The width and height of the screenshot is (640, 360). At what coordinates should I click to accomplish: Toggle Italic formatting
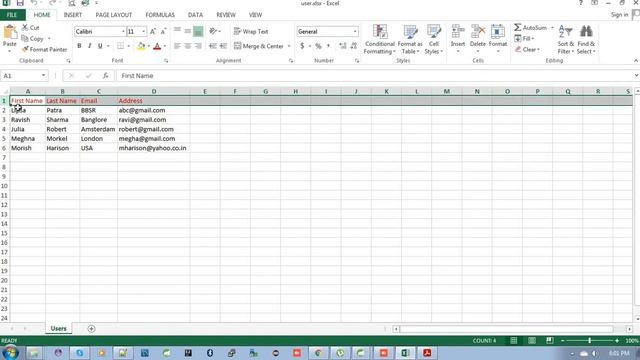[89, 46]
